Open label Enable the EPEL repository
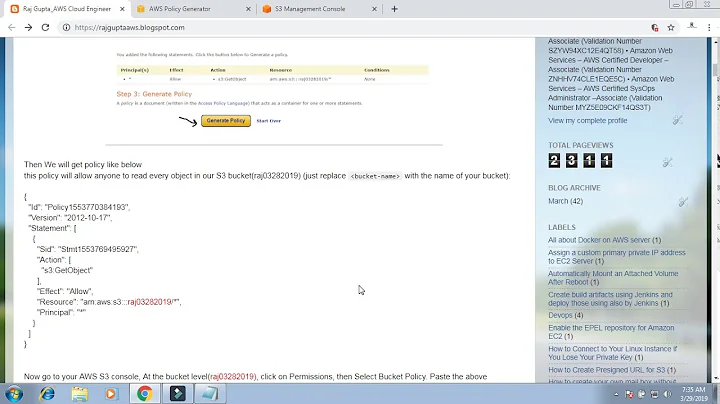This screenshot has width=720, height=404. pyautogui.click(x=611, y=332)
